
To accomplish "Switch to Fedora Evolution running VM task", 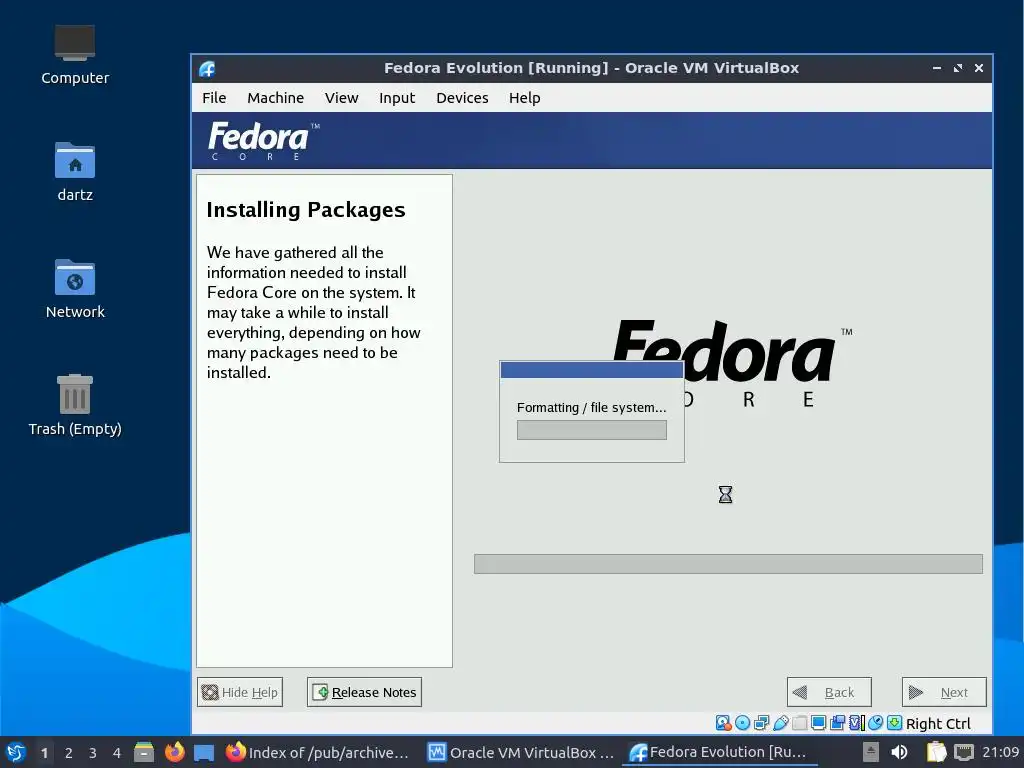I will [x=719, y=752].
